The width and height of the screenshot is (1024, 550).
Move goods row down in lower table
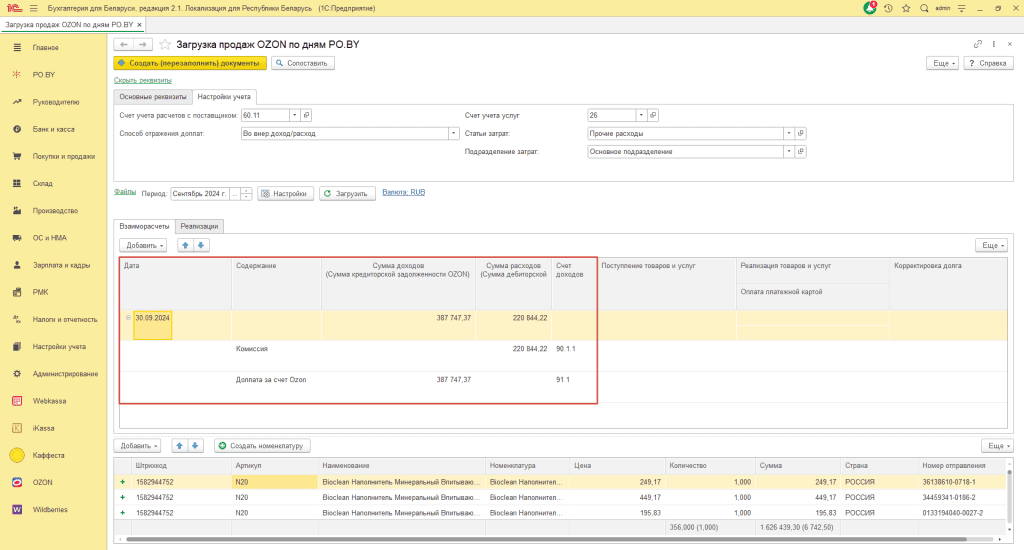195,445
